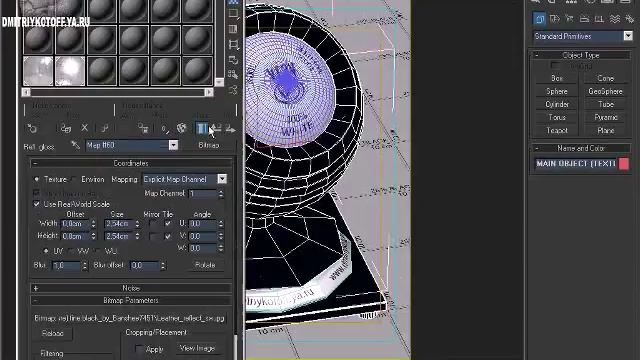Select the WU radio button
The height and width of the screenshot is (360, 640).
pos(98,251)
